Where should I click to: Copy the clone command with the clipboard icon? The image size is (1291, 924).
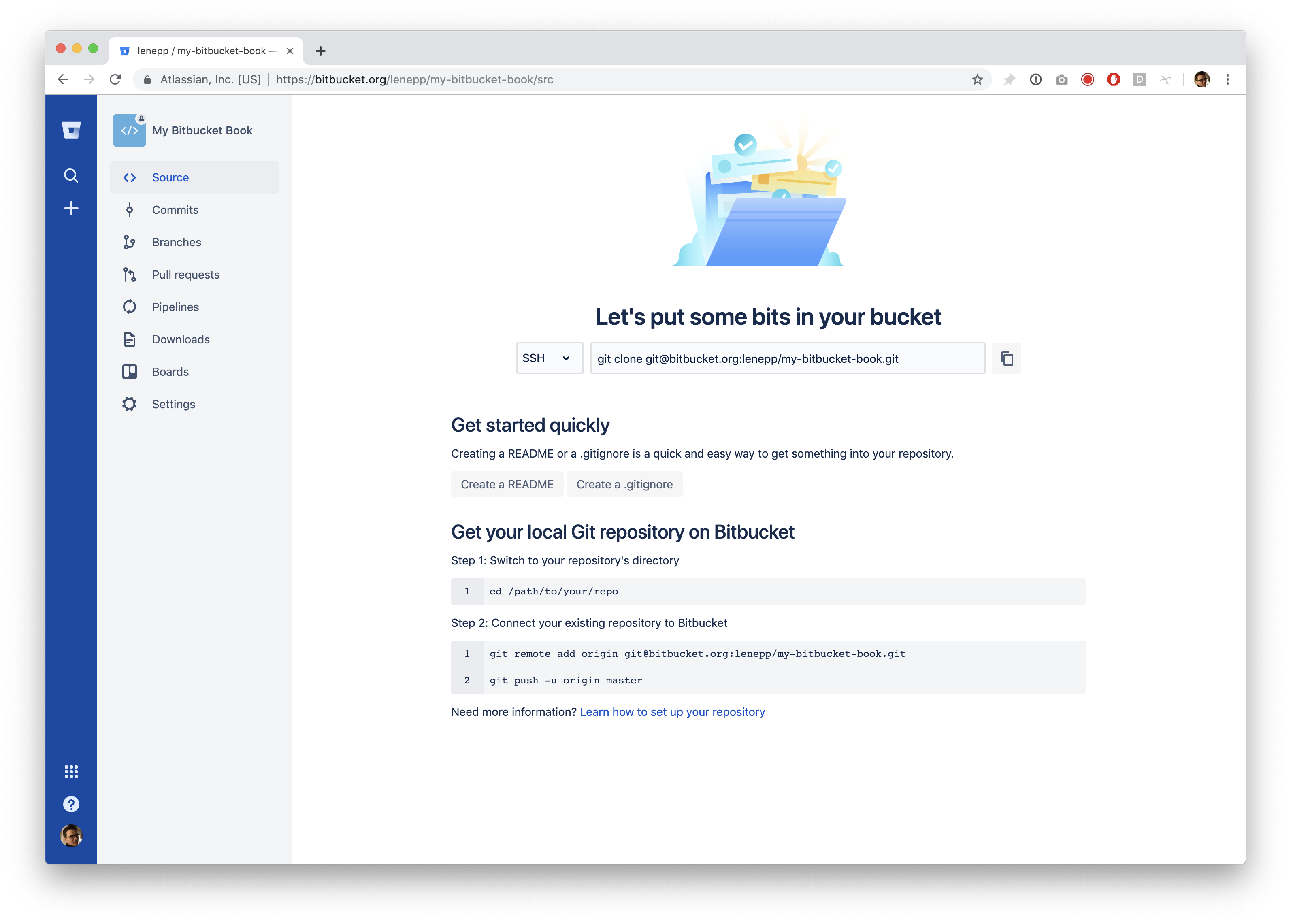click(1006, 358)
